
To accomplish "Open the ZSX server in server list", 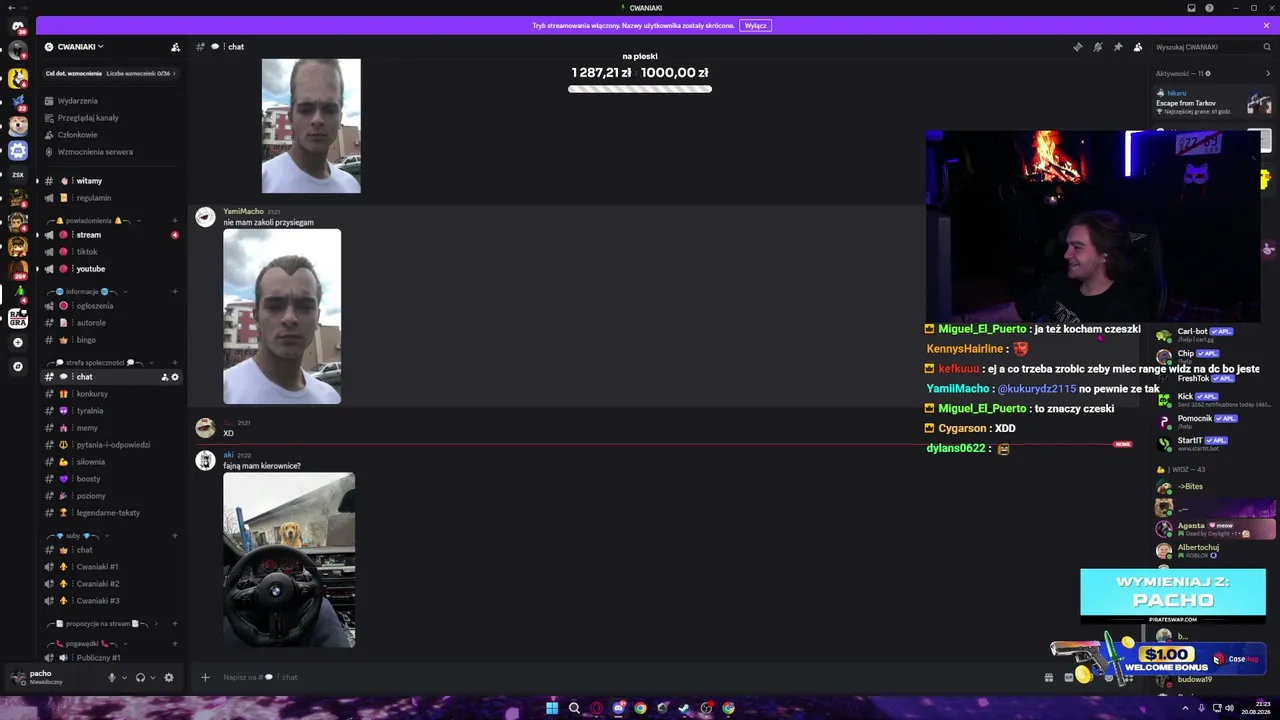I will pyautogui.click(x=18, y=174).
